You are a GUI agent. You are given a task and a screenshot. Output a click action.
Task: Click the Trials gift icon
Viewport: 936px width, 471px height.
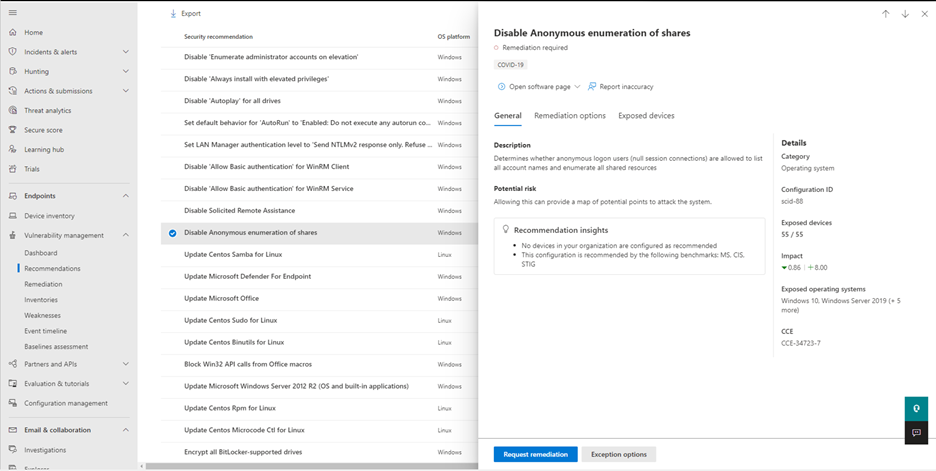click(13, 169)
